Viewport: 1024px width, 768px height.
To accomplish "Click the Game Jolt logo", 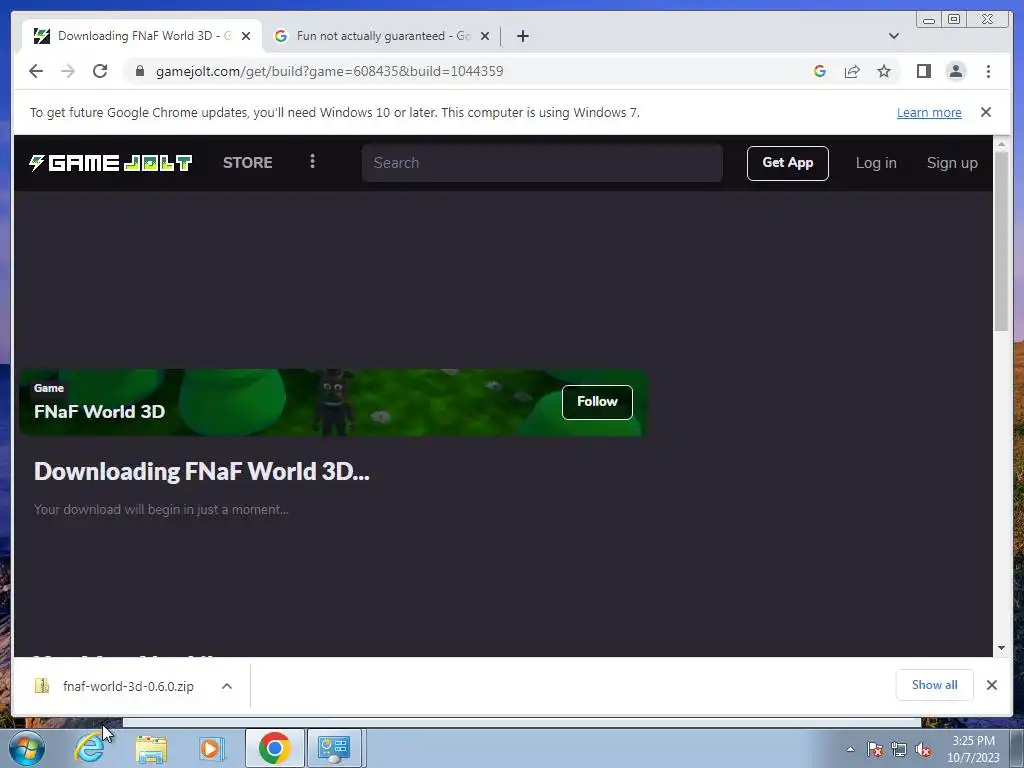I will tap(110, 163).
